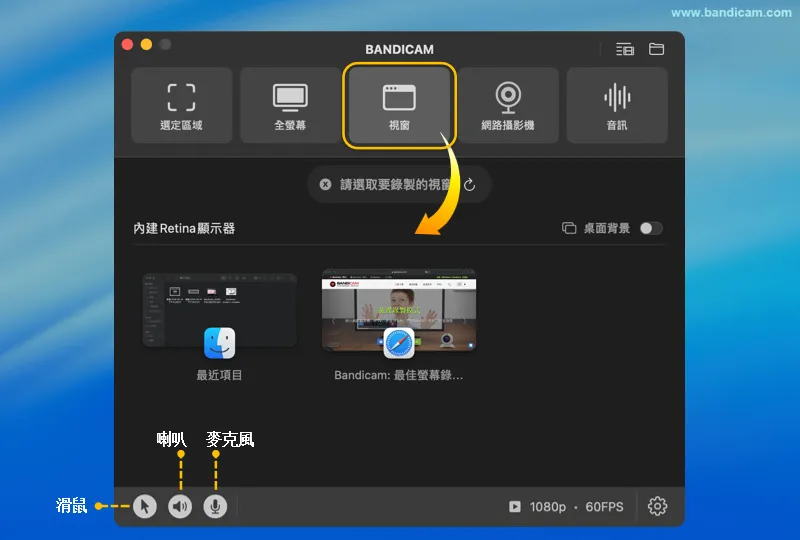Click the 桌面背景 windows icon

click(569, 228)
